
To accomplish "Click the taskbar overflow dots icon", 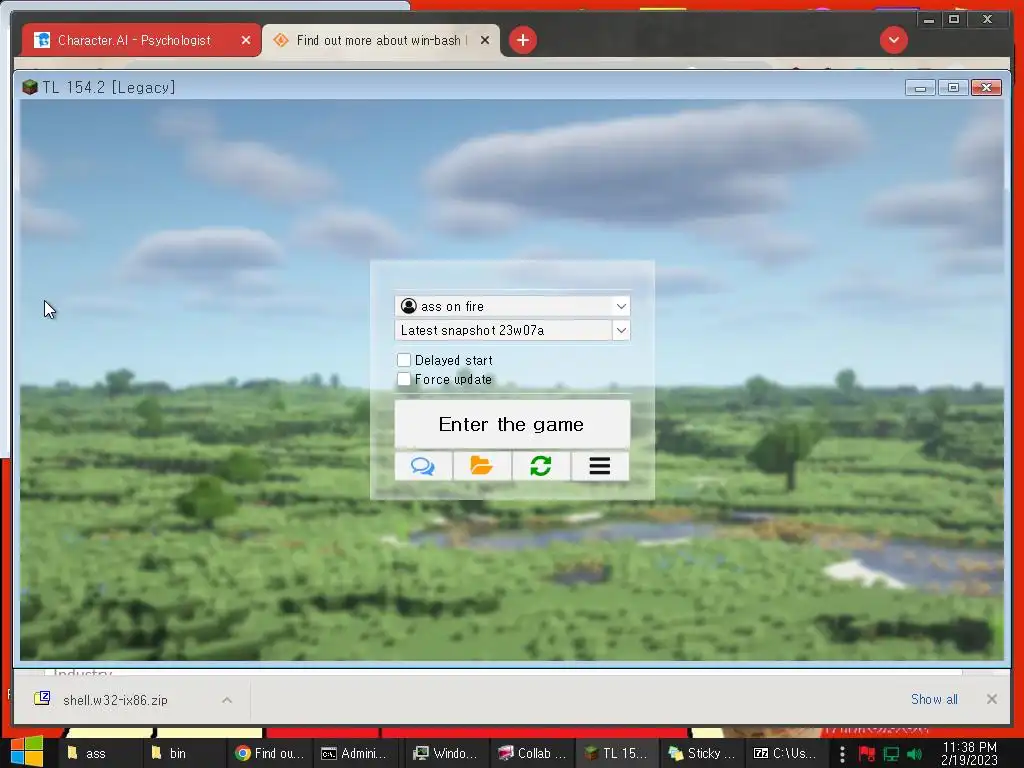I will click(x=842, y=754).
